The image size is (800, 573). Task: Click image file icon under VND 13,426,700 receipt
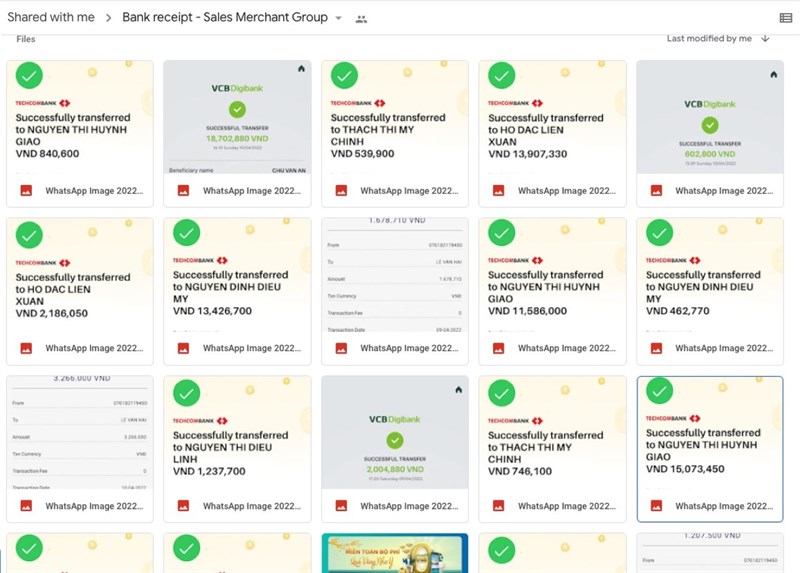tap(183, 348)
